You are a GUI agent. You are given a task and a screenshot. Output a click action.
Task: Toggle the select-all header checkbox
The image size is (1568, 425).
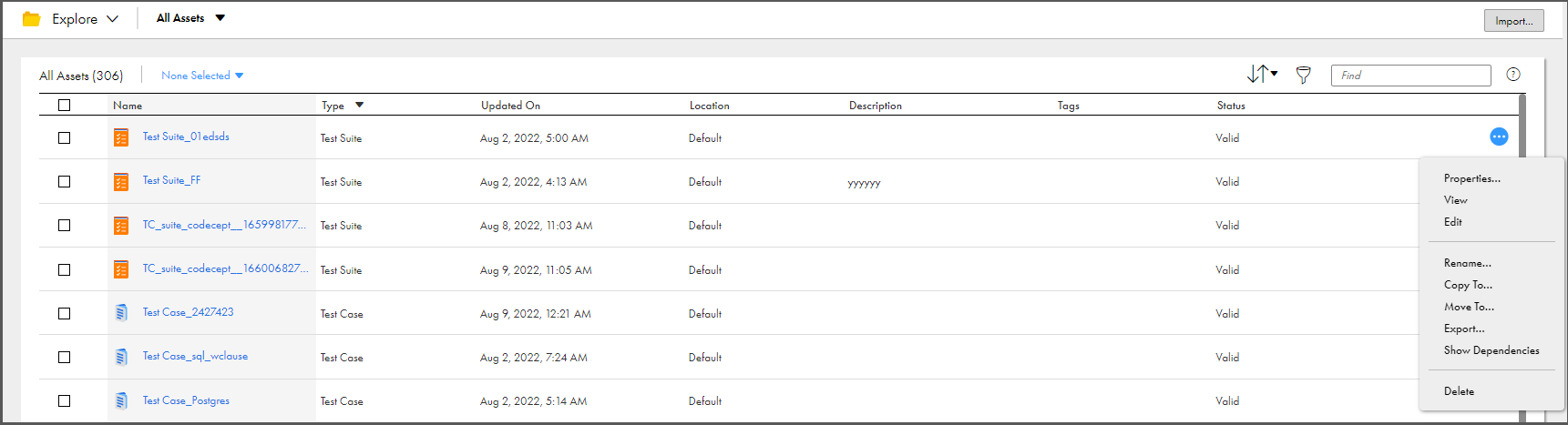click(x=64, y=105)
